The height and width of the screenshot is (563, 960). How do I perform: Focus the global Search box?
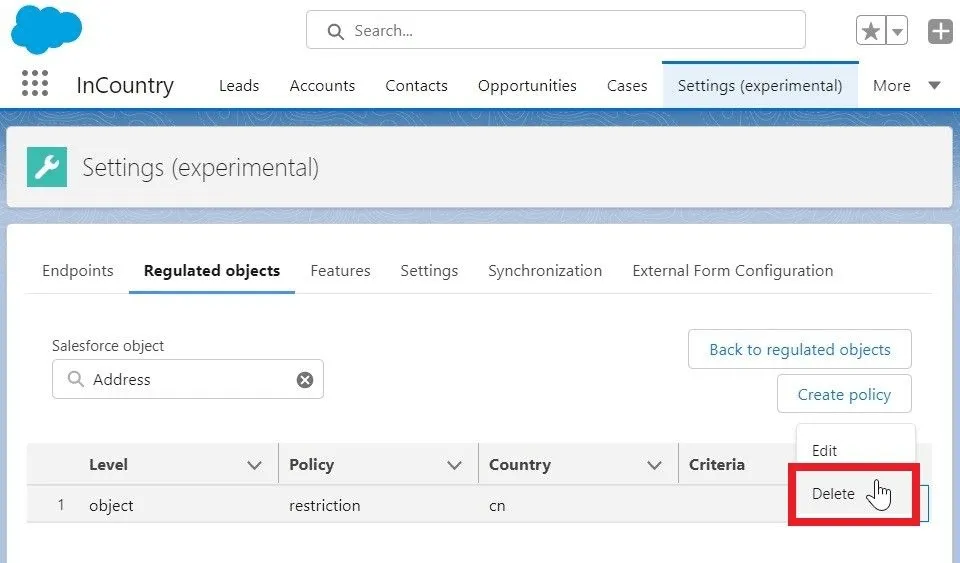(555, 31)
